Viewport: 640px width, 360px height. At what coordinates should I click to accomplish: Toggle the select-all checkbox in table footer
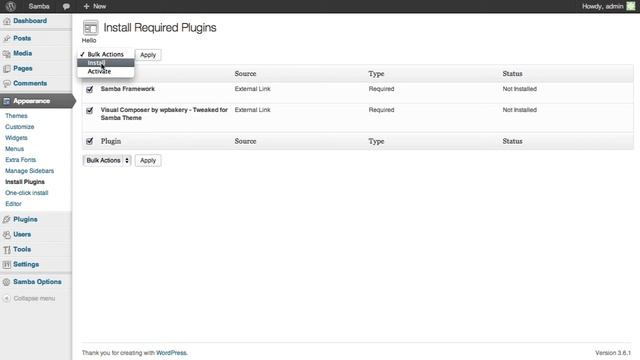coord(90,141)
